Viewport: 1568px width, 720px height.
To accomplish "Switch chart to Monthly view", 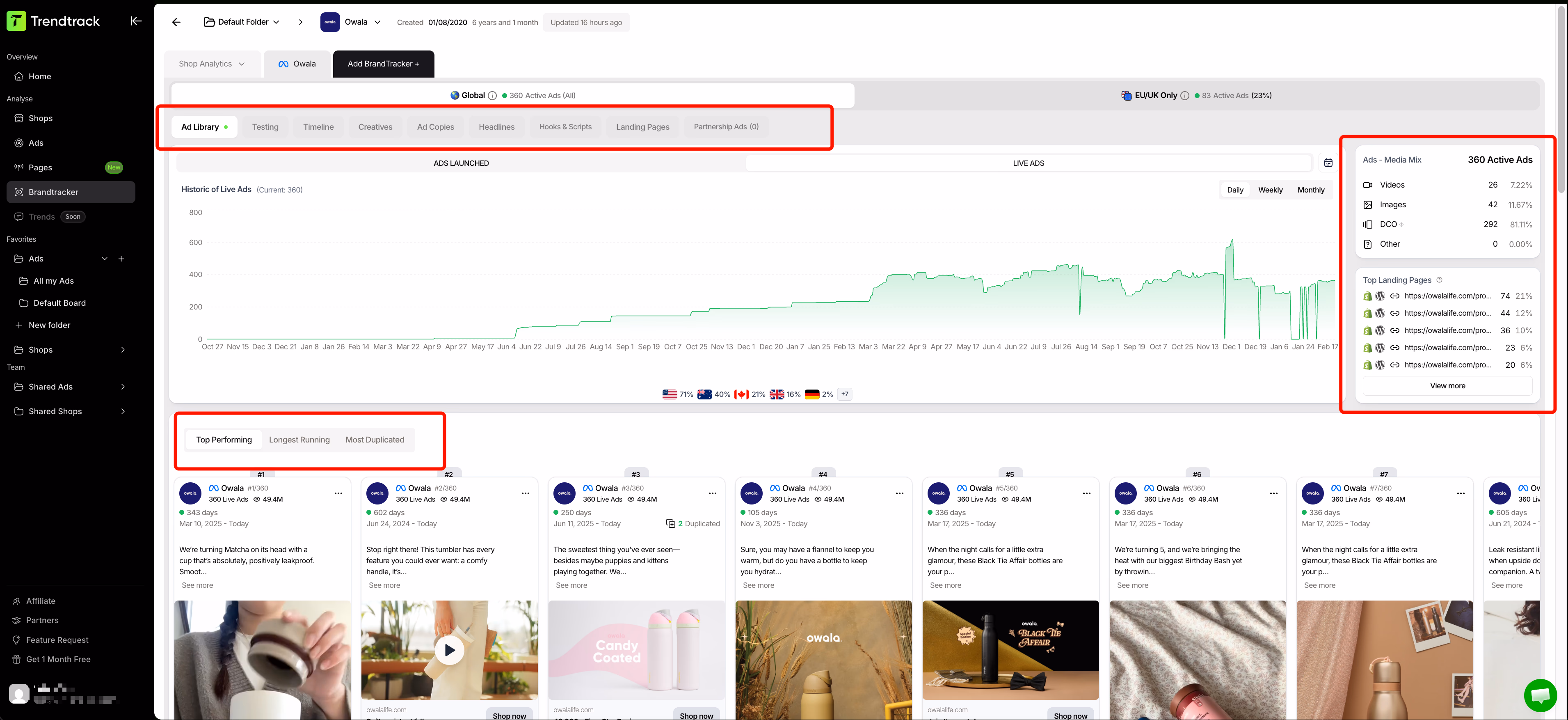I will [x=1310, y=190].
